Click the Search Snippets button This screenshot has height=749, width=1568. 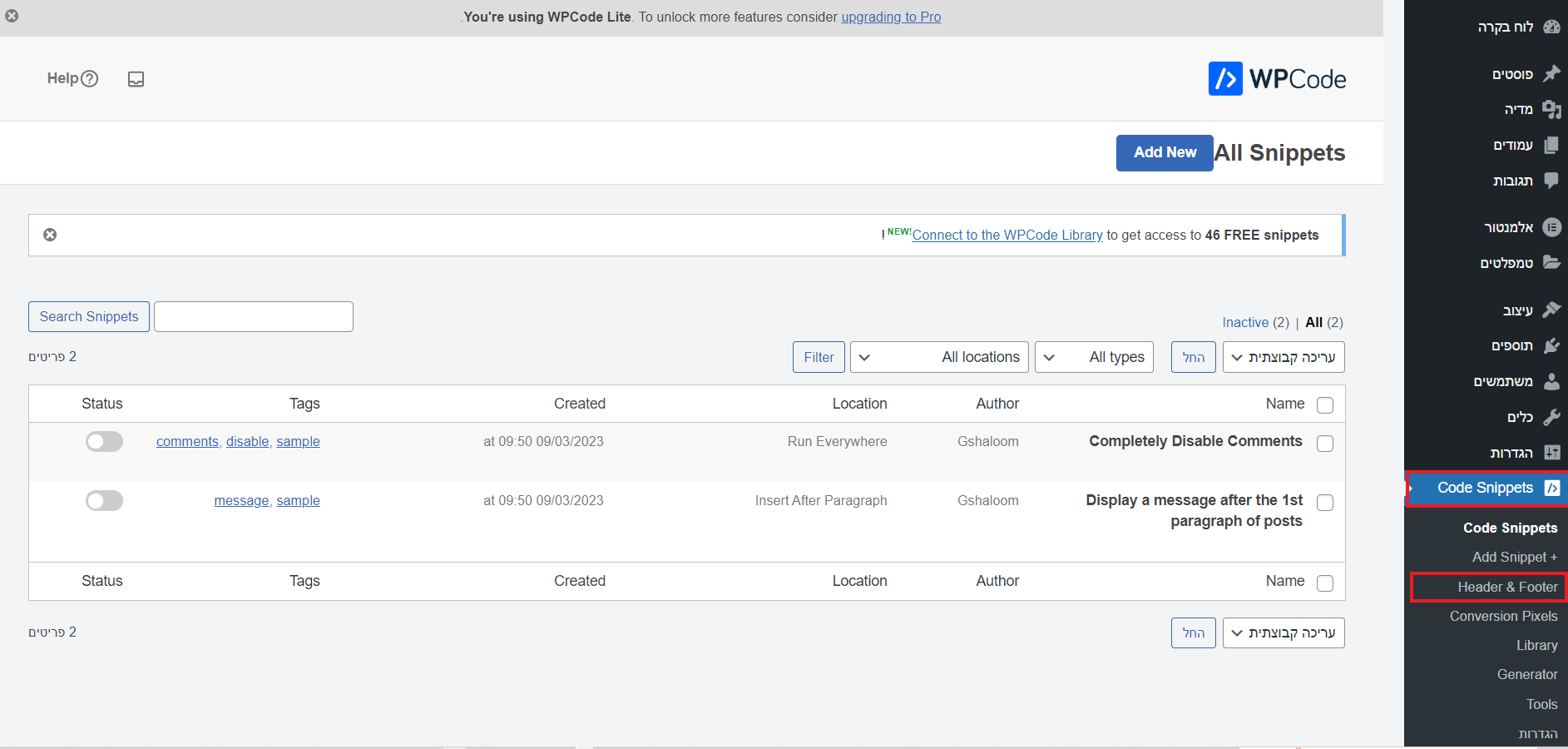click(89, 316)
